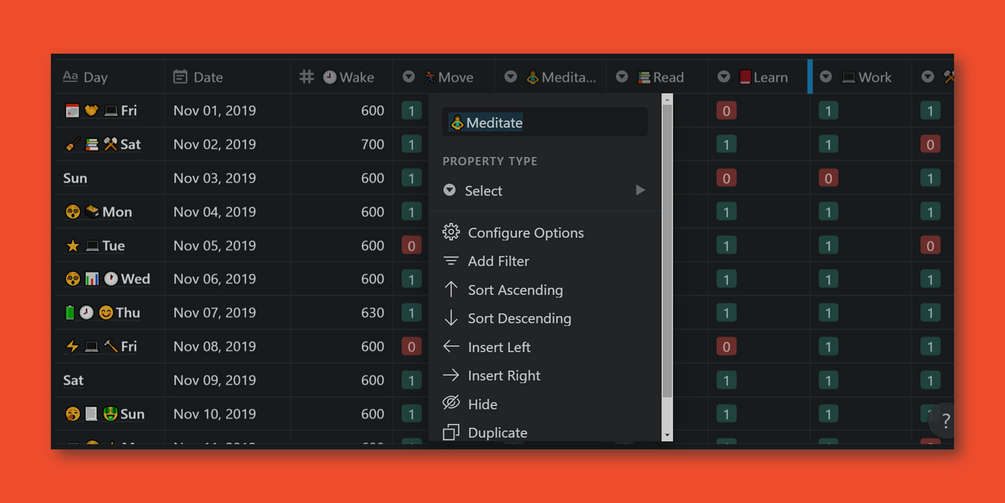
Task: Open the Learn column header dropdown
Action: pyautogui.click(x=724, y=77)
